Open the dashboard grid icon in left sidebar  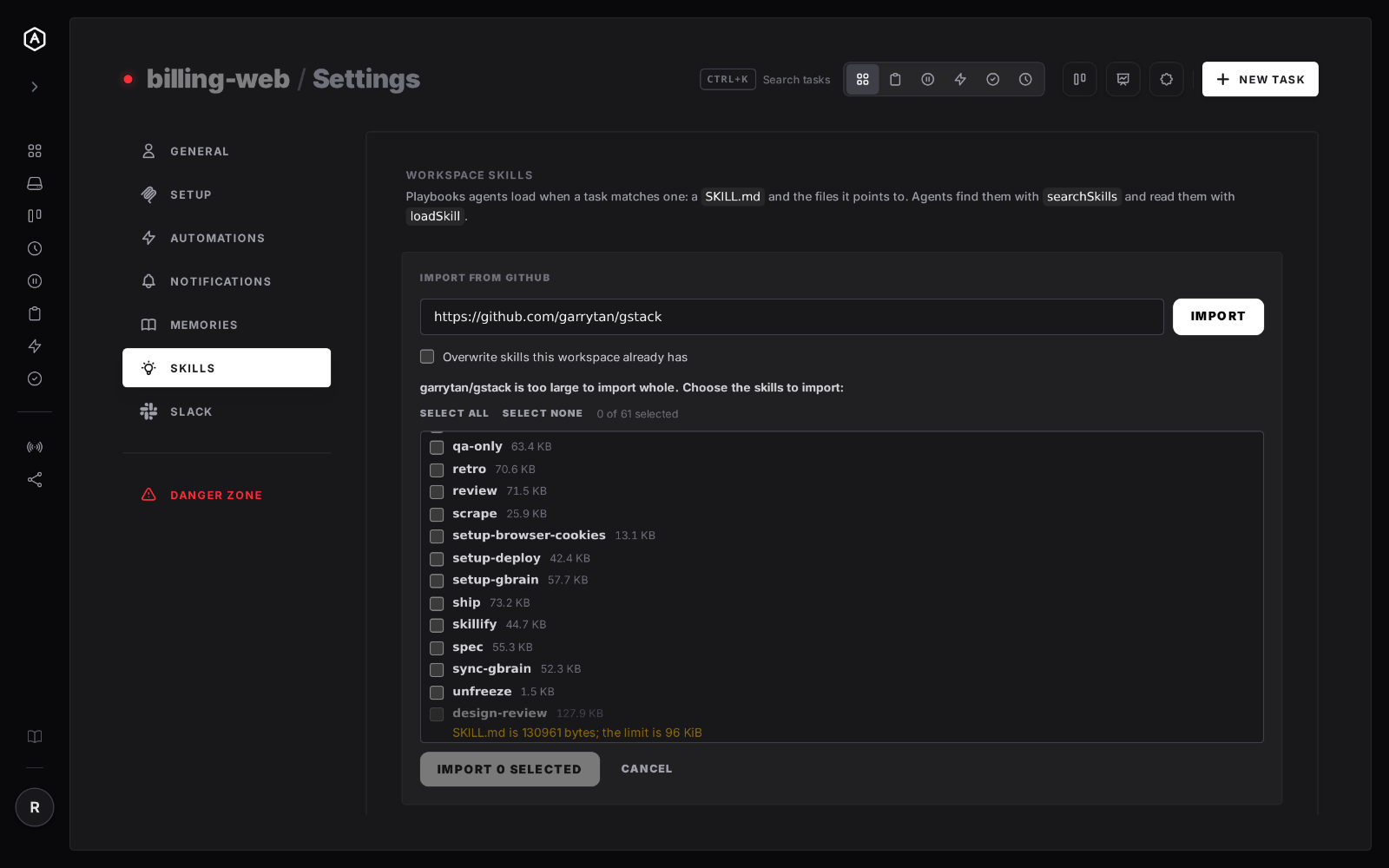click(x=35, y=151)
